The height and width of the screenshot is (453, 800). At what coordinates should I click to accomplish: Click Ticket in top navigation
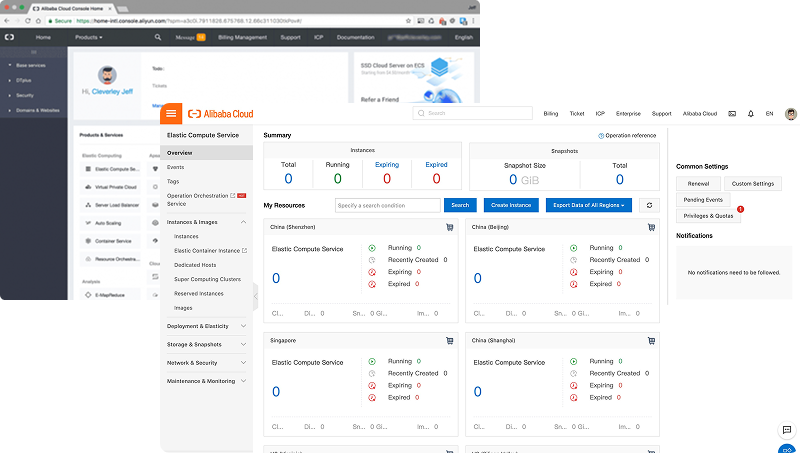(x=577, y=114)
